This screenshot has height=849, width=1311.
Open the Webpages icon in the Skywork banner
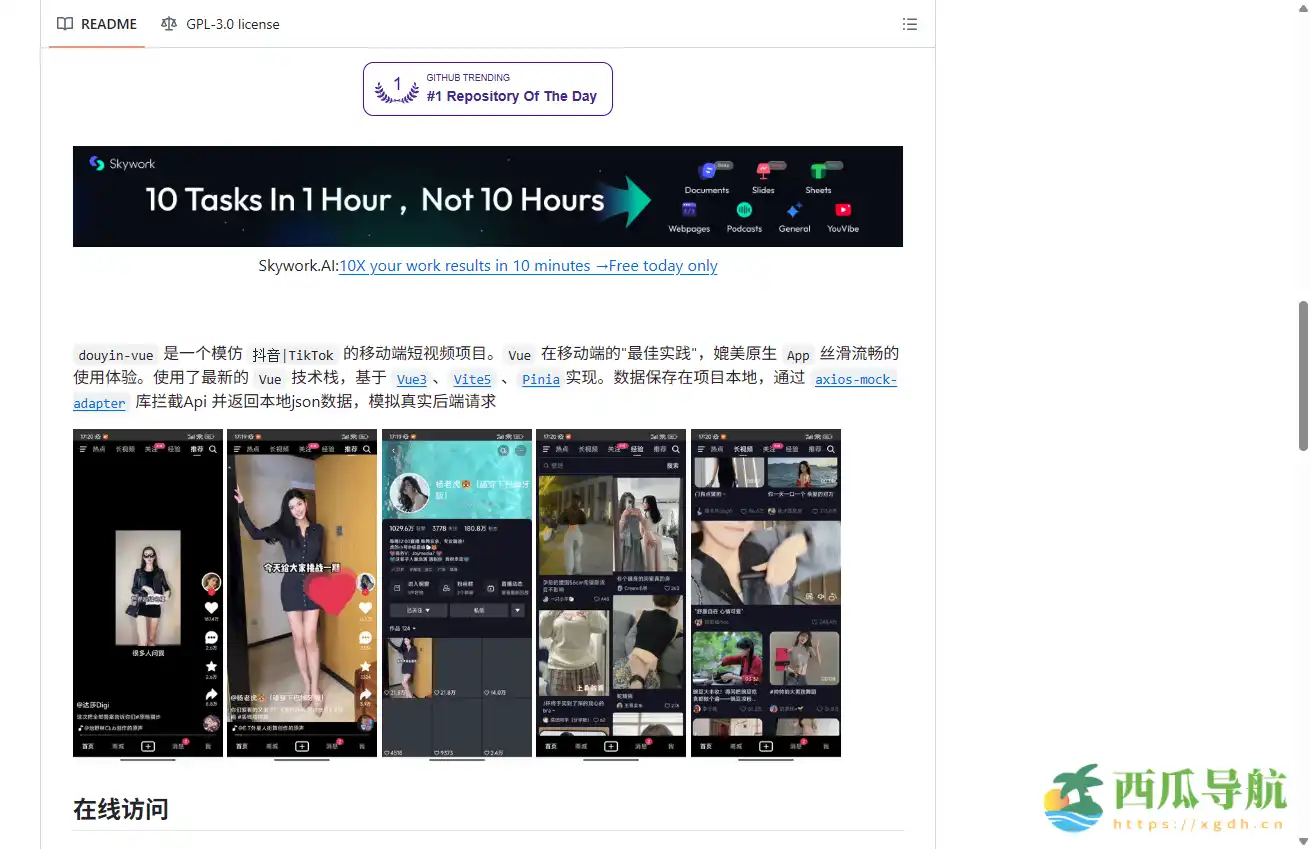(689, 210)
